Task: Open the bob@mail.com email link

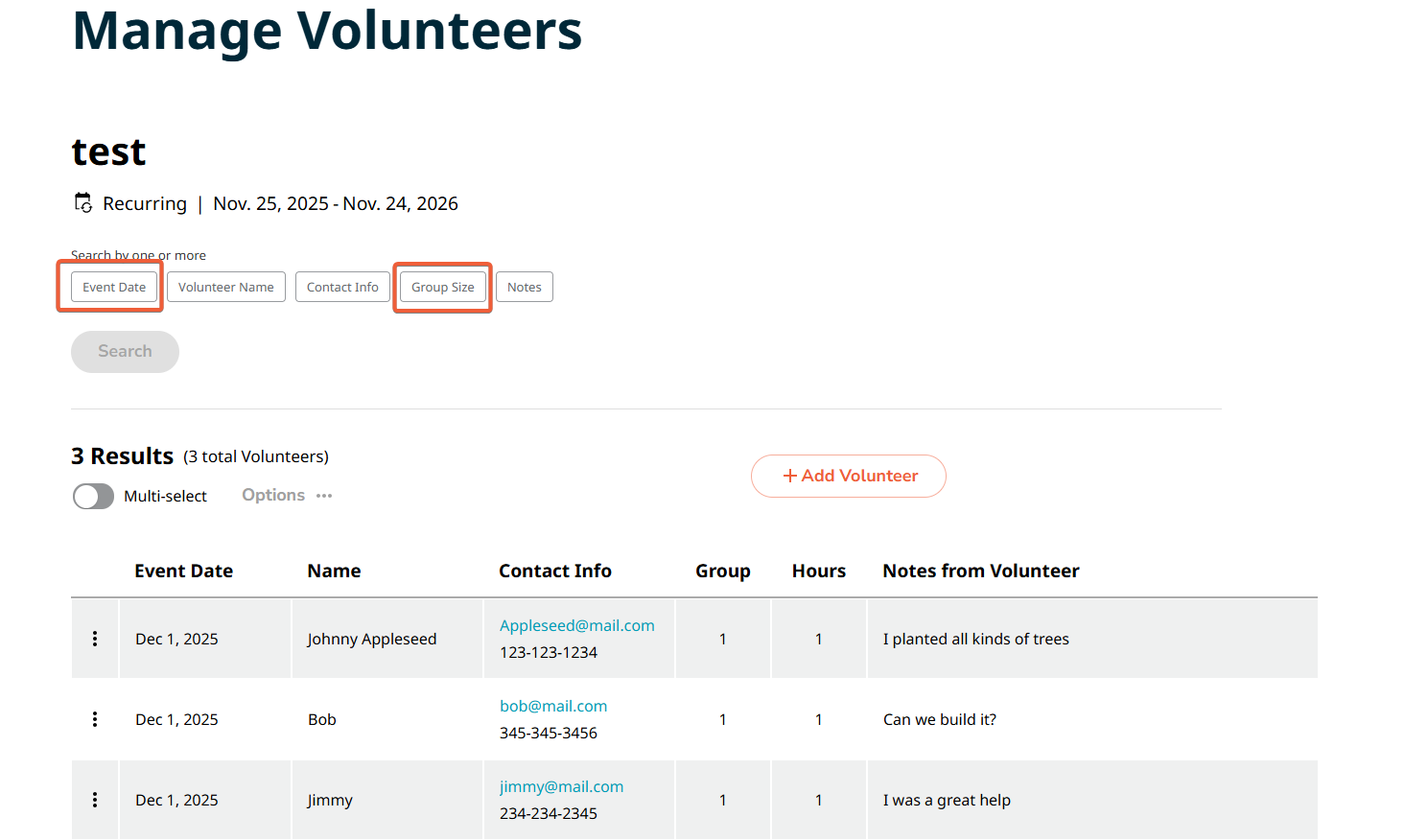Action: pos(553,706)
